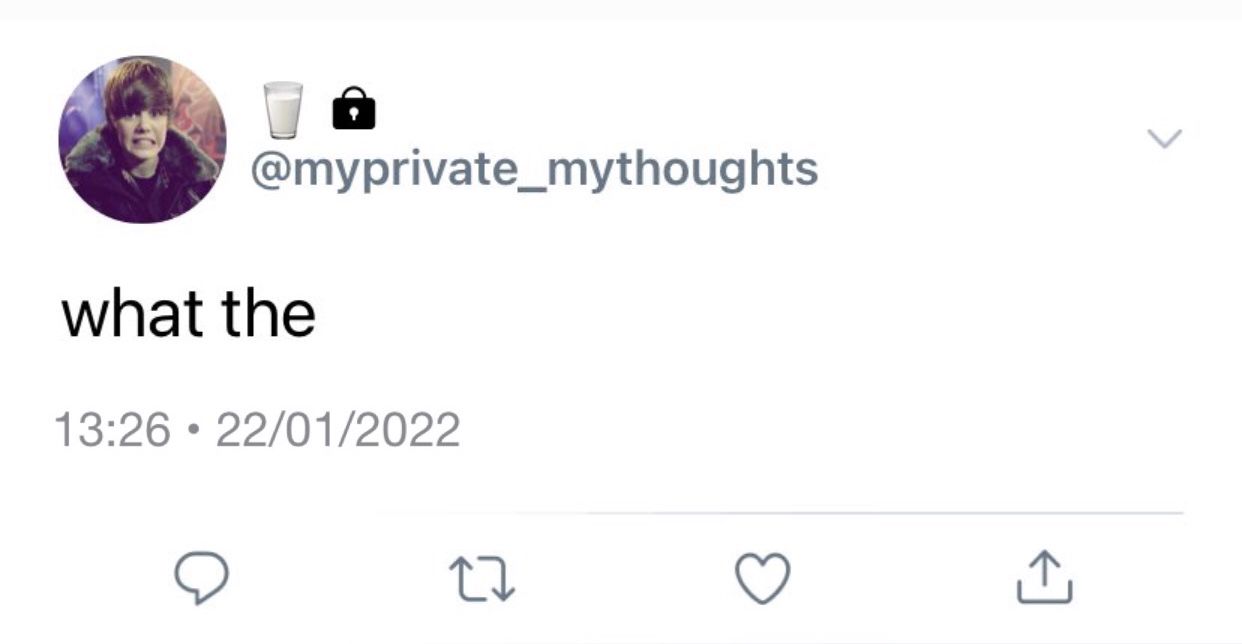Expand the tweet options chevron
Image resolution: width=1242 pixels, height=644 pixels.
[x=1164, y=137]
